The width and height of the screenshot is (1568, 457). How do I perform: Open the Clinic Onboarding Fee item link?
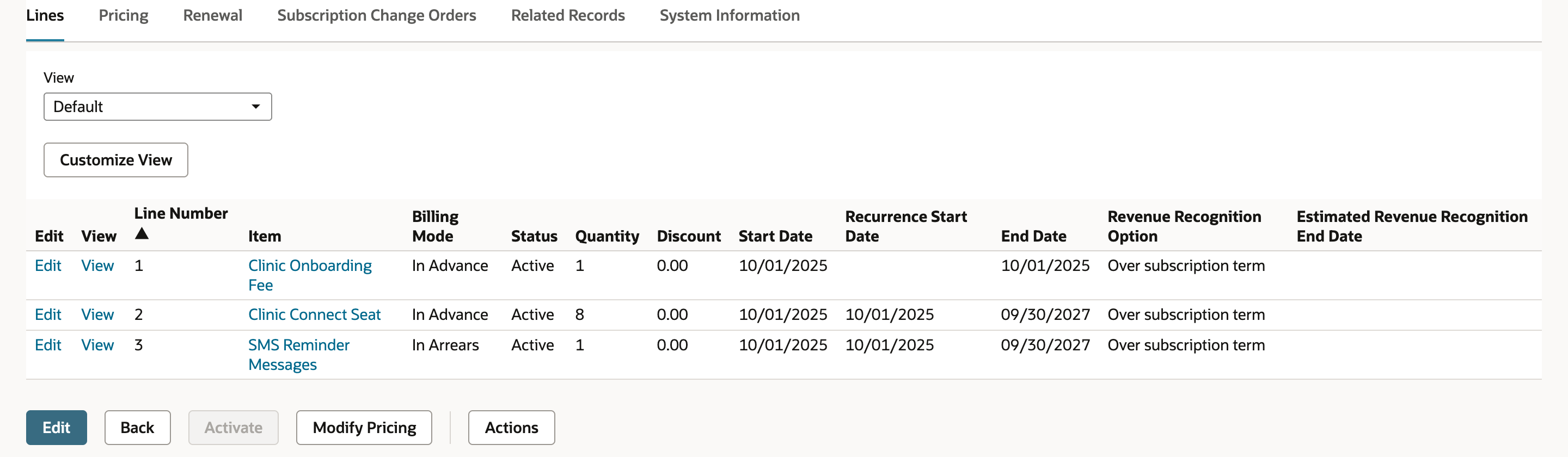(x=310, y=275)
